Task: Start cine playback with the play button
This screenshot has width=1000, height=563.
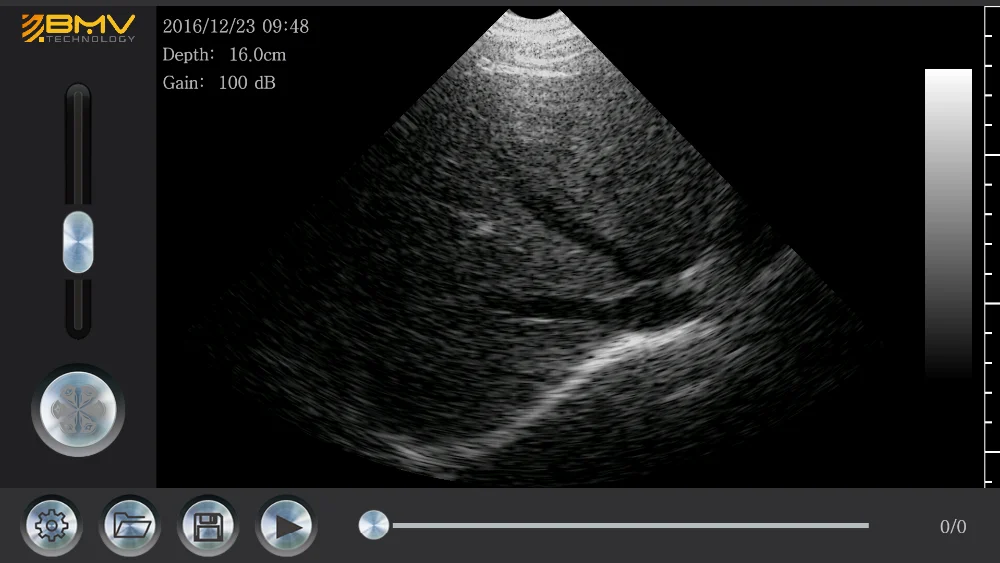Action: tap(286, 526)
